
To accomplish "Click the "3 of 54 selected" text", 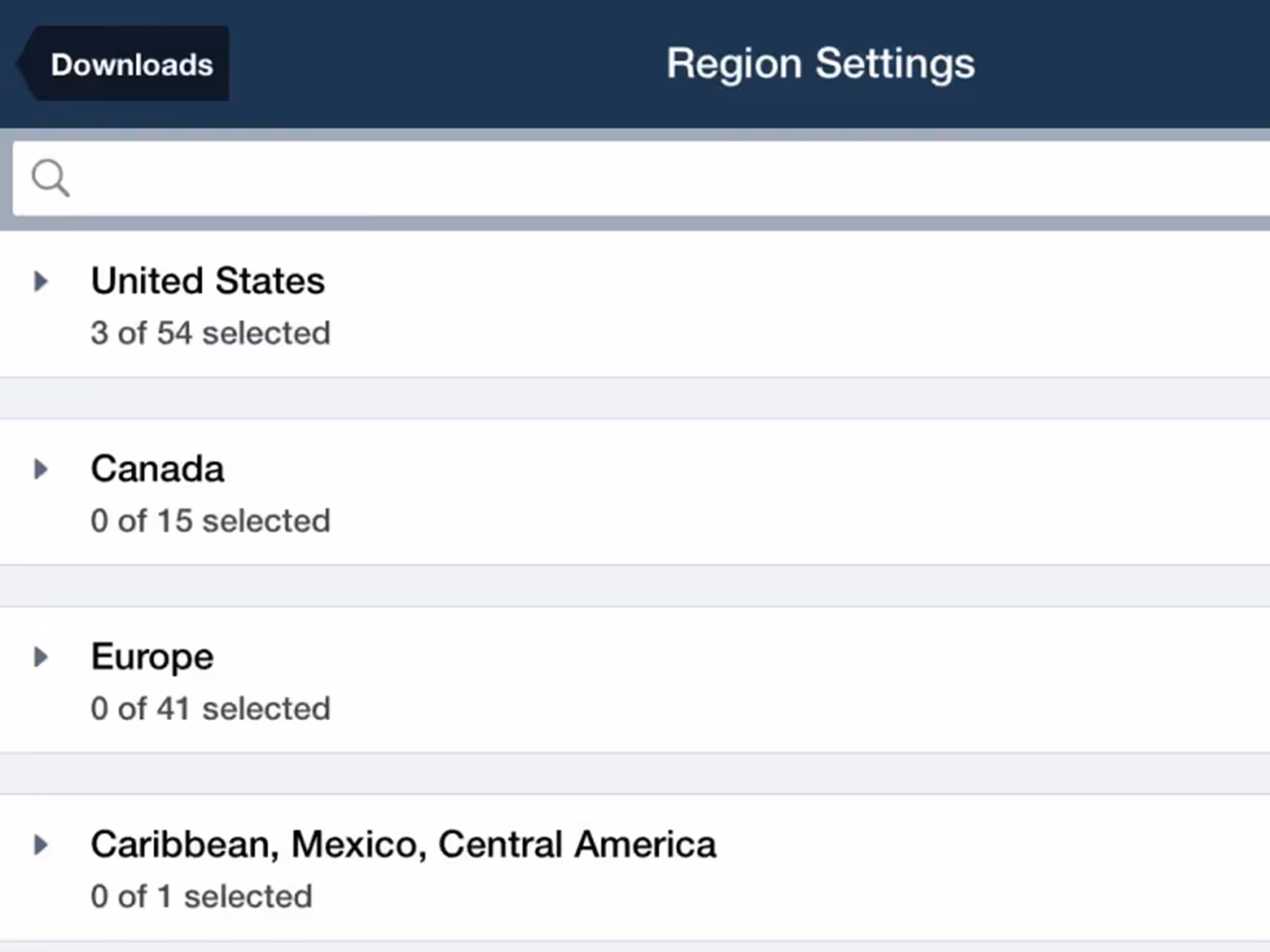I will (210, 333).
